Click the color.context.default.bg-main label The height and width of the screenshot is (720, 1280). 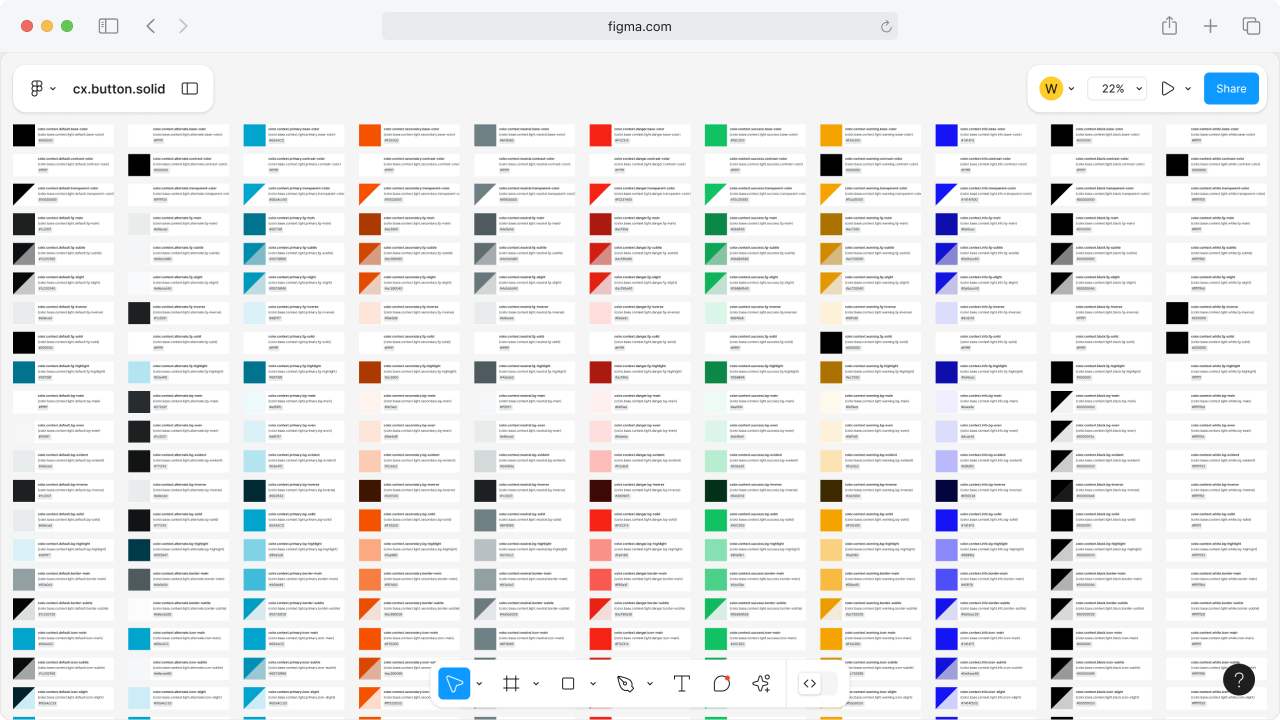coord(61,394)
